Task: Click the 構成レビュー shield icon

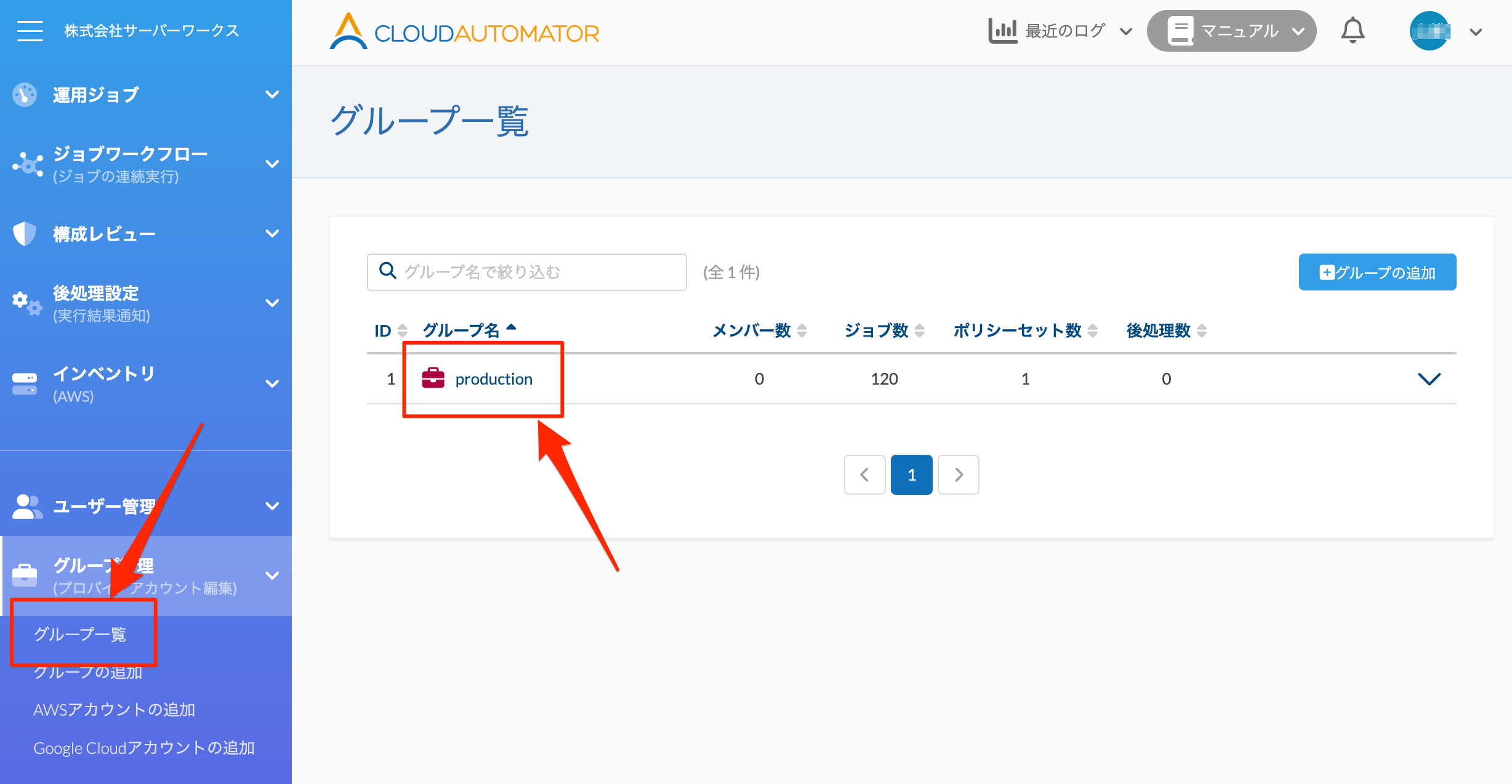Action: click(25, 234)
